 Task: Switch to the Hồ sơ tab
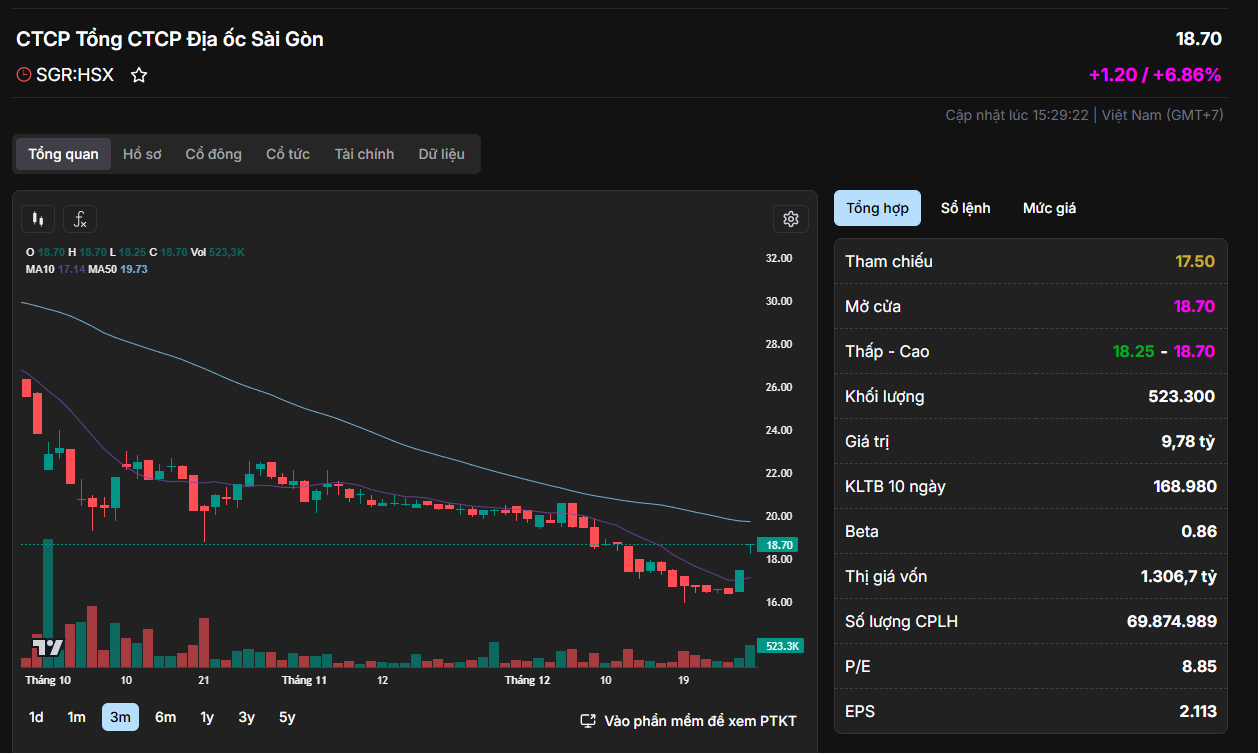[142, 154]
